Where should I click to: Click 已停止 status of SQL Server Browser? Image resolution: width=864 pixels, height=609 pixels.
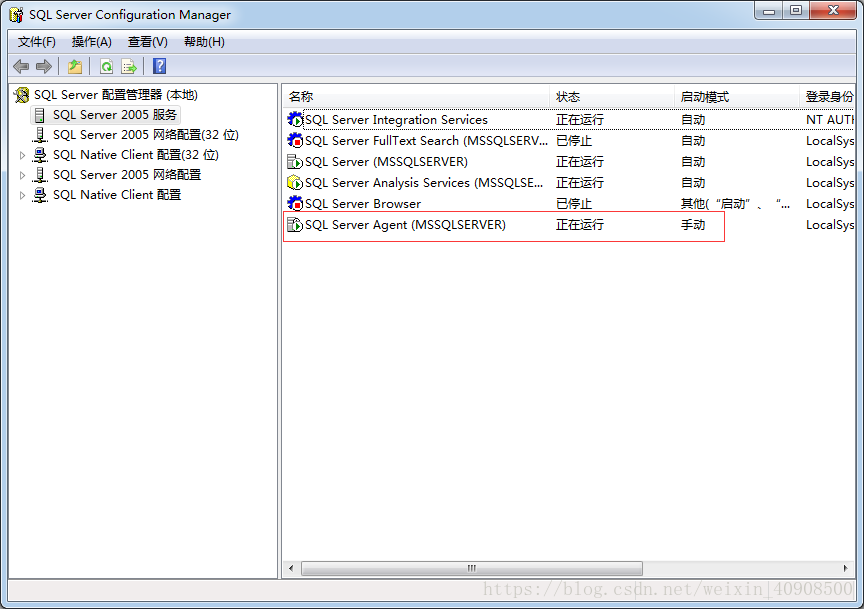tap(574, 203)
